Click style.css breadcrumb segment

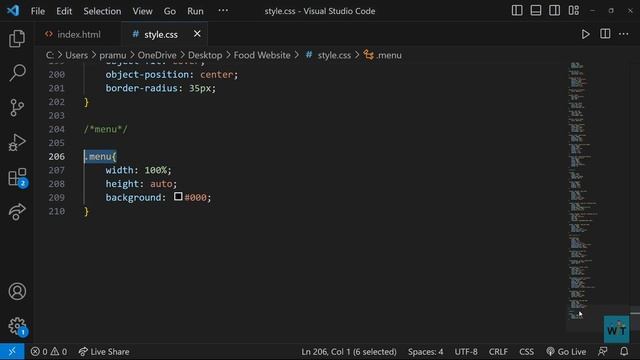point(329,55)
